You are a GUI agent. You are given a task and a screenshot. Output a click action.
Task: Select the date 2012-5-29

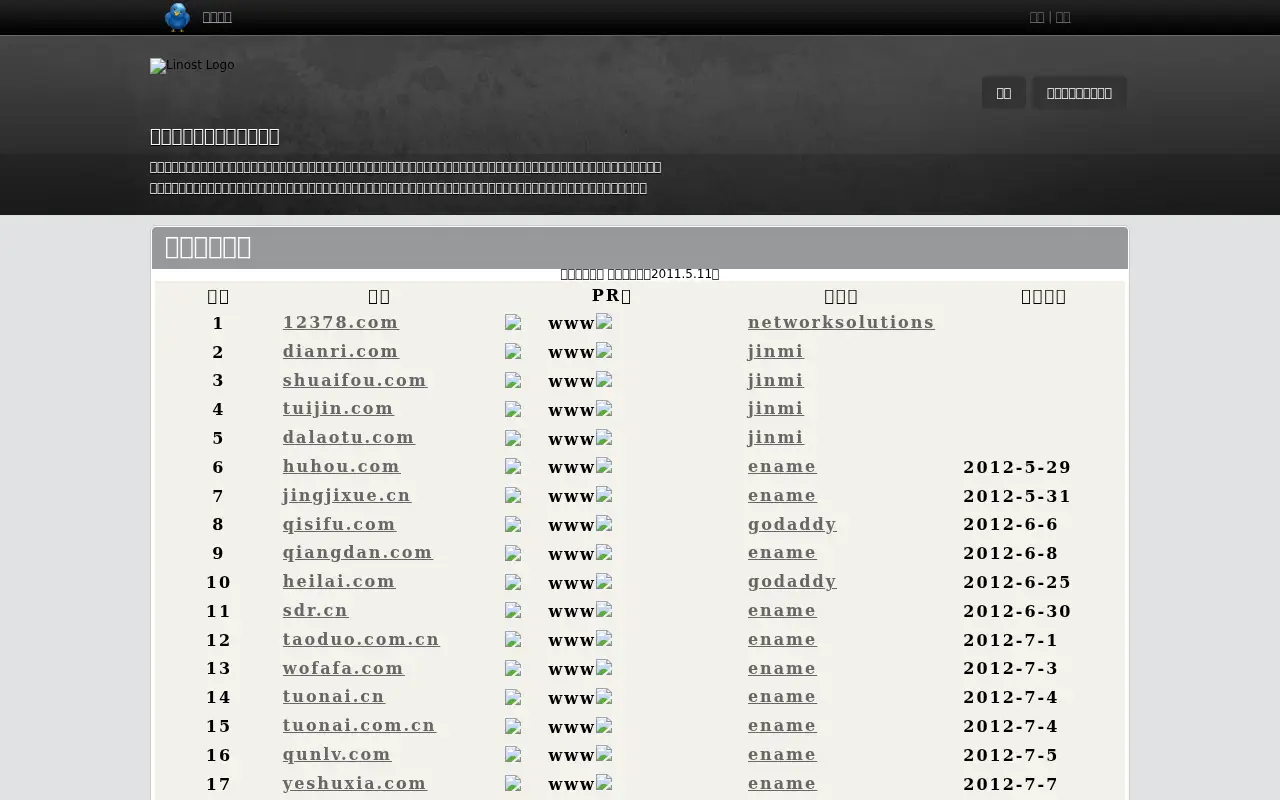(x=1017, y=467)
